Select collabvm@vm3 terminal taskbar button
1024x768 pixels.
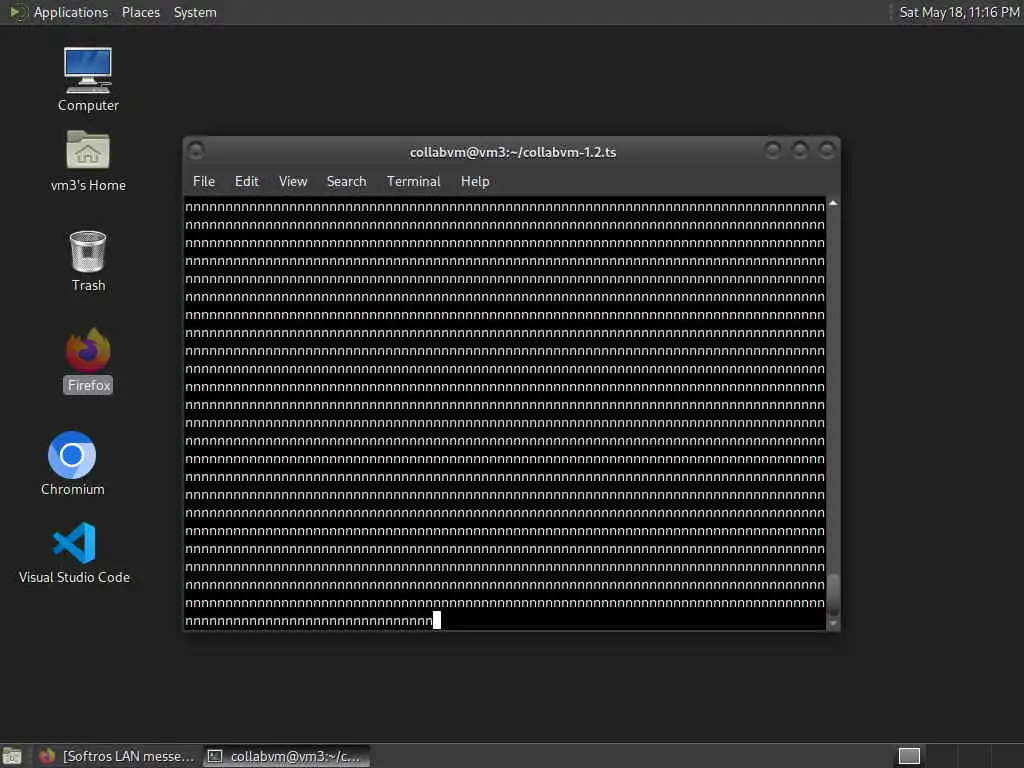286,756
